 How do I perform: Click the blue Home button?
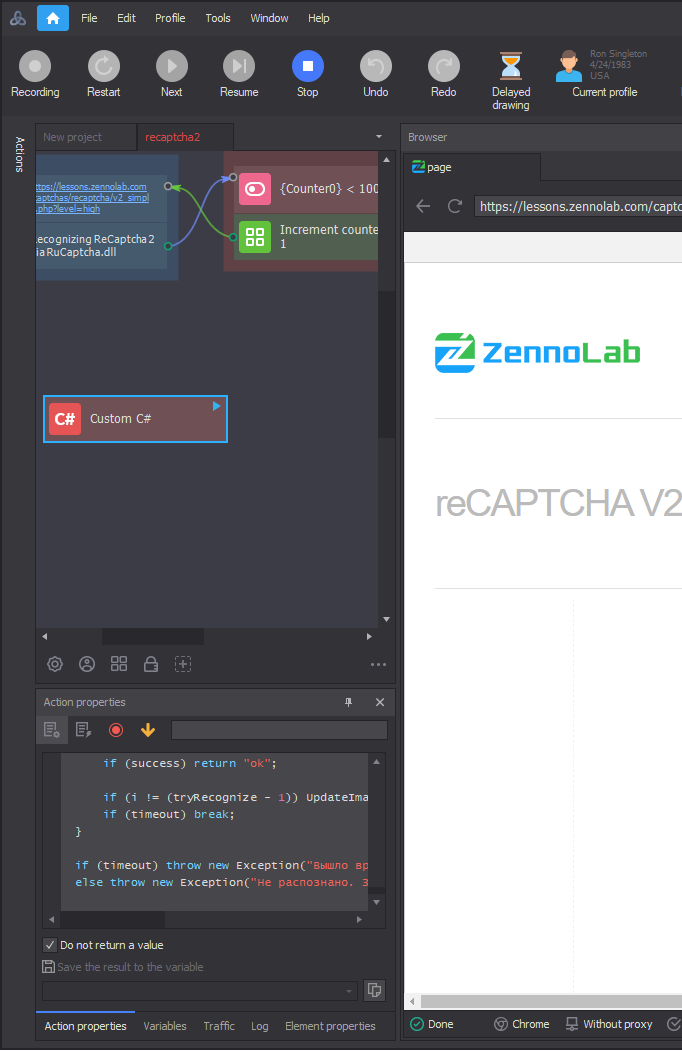(x=53, y=18)
